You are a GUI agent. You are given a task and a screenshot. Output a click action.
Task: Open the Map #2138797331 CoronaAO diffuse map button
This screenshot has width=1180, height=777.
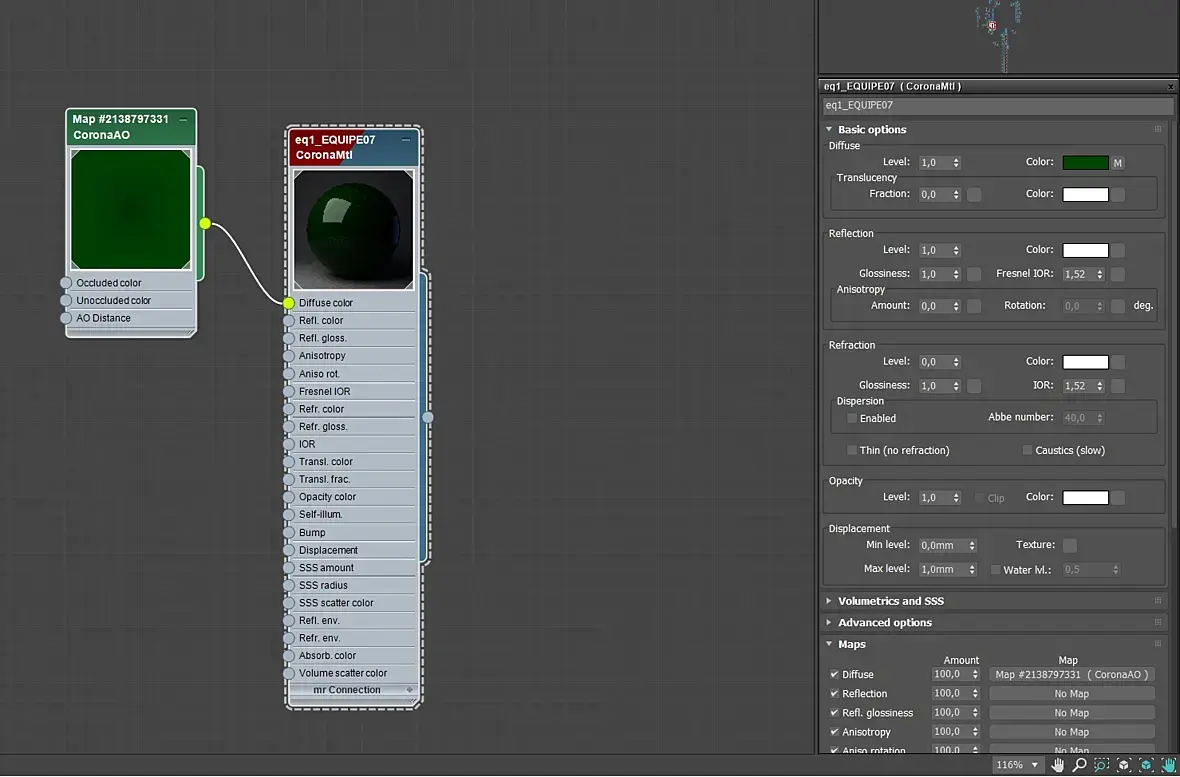point(1072,675)
